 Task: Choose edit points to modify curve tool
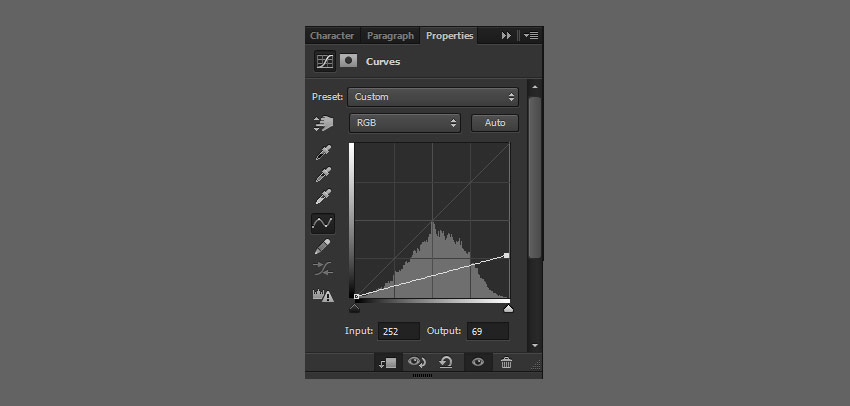click(x=323, y=223)
